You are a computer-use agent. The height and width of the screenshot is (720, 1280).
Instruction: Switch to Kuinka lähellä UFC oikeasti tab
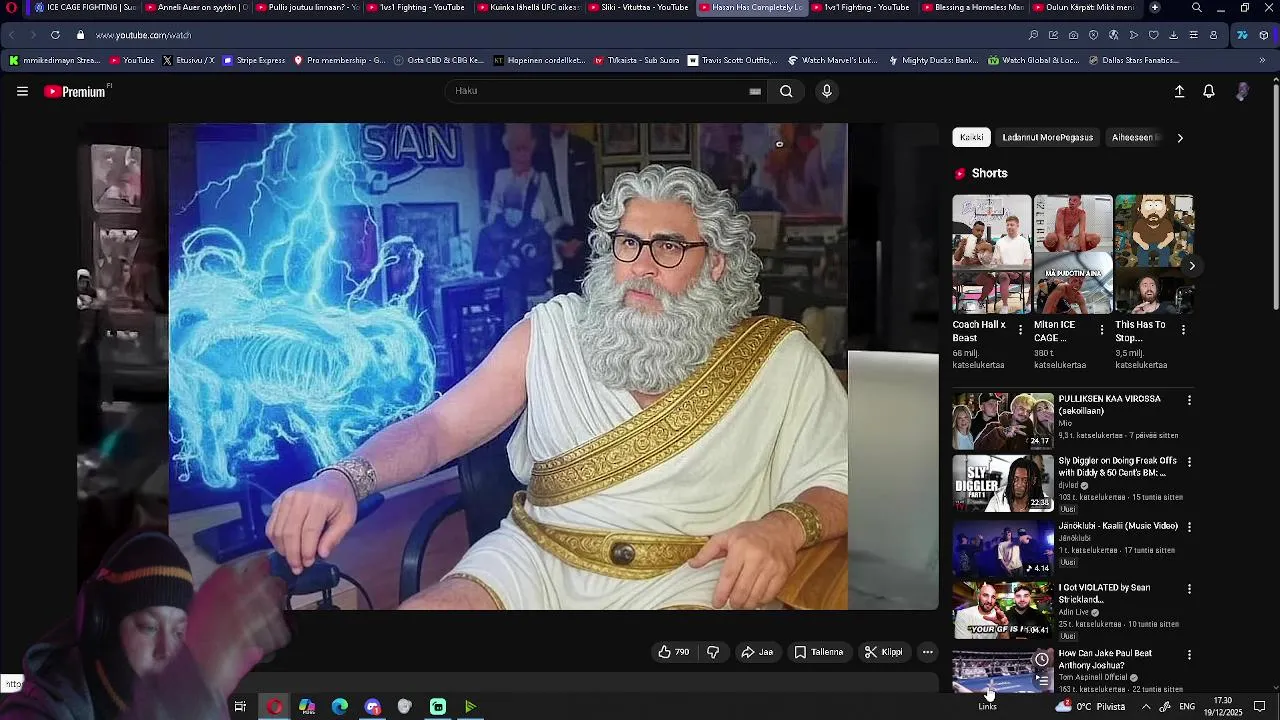coord(527,8)
